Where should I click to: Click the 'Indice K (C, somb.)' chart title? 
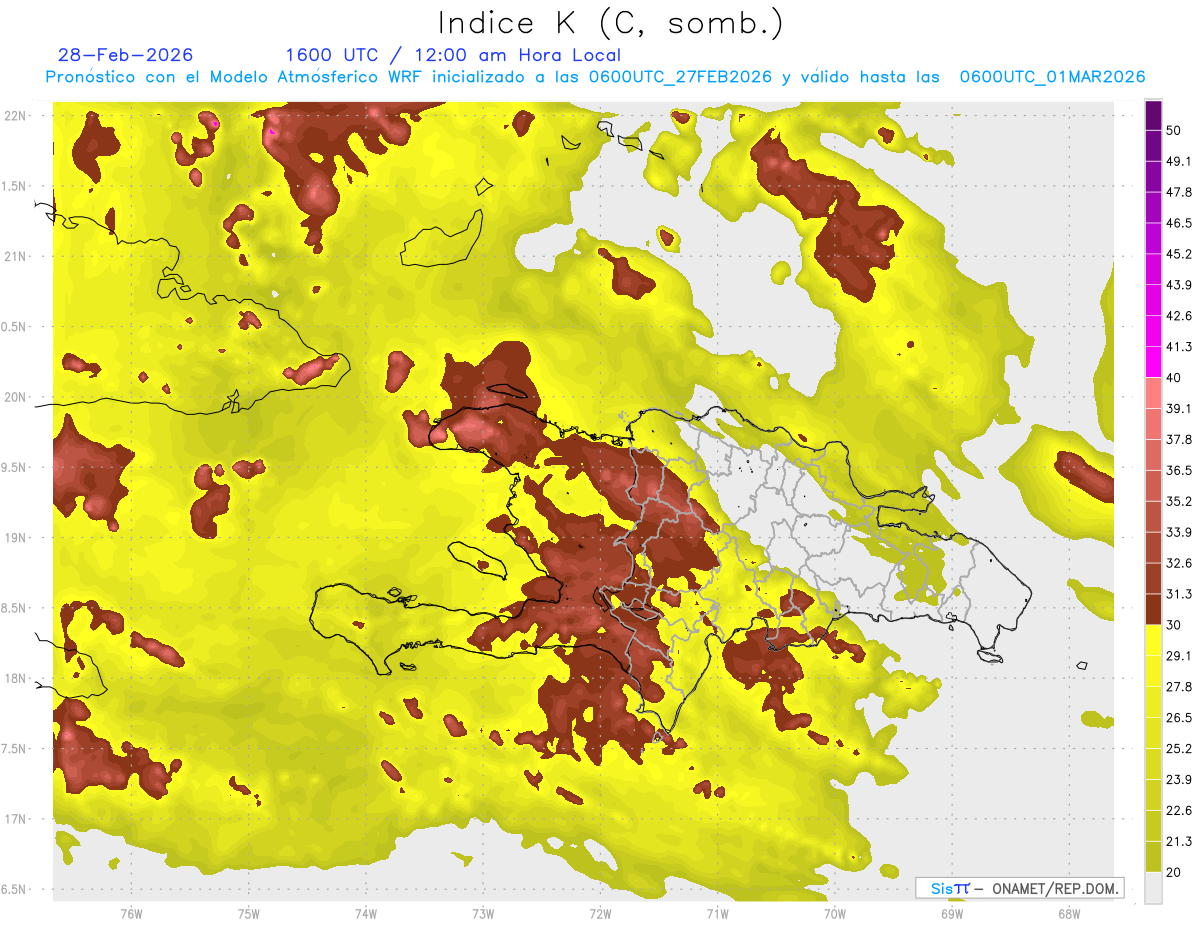611,23
